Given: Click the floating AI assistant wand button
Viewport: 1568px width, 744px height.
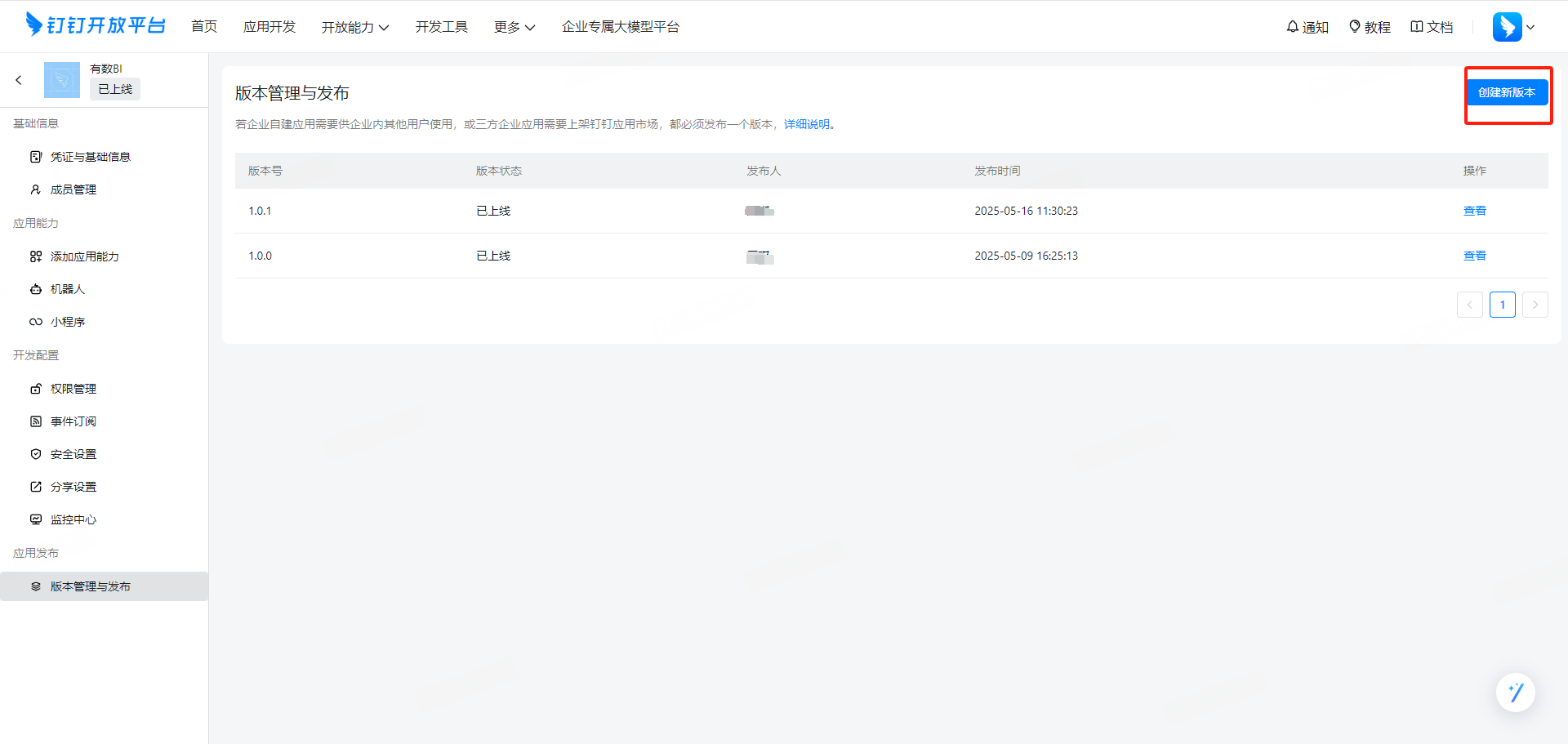Looking at the screenshot, I should tap(1516, 693).
